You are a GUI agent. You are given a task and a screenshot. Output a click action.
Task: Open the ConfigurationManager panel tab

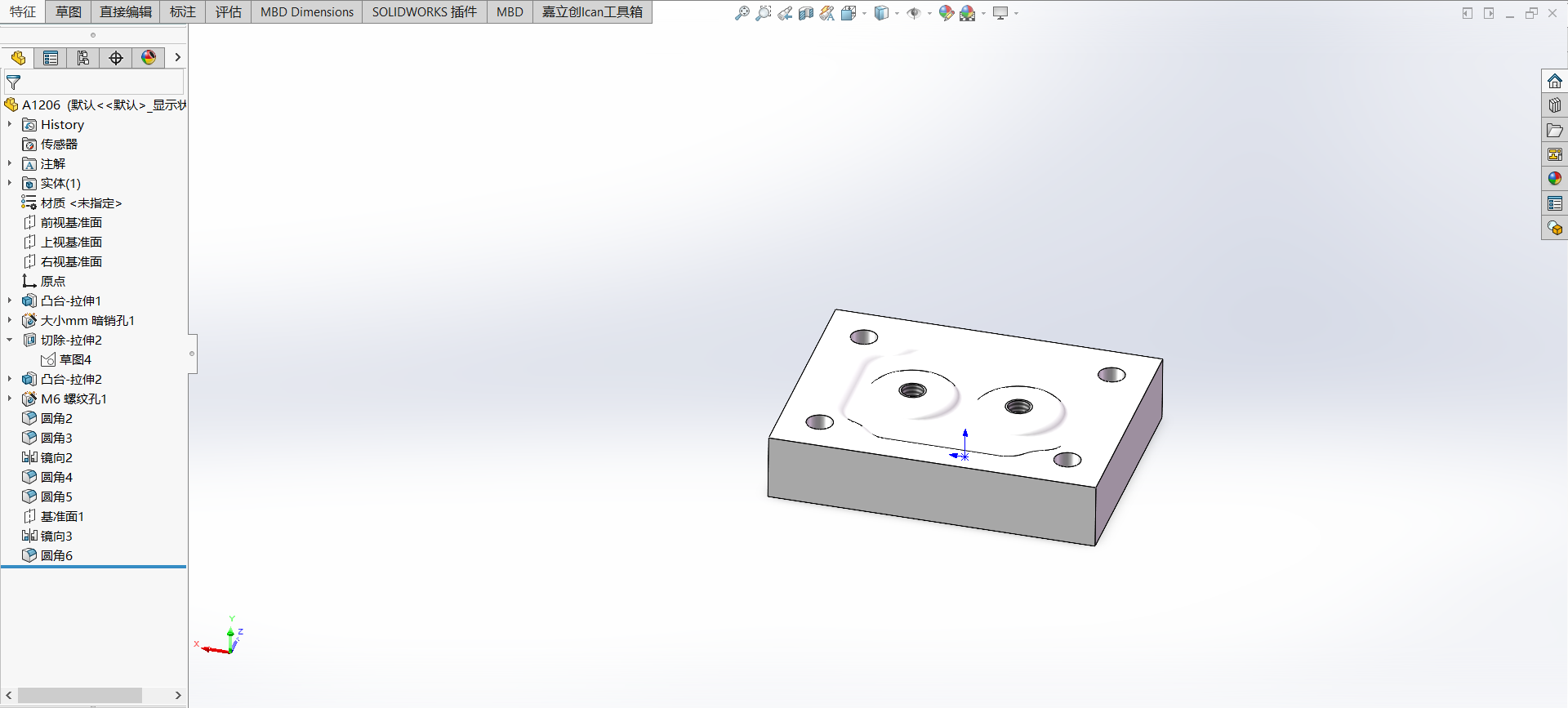(x=83, y=58)
